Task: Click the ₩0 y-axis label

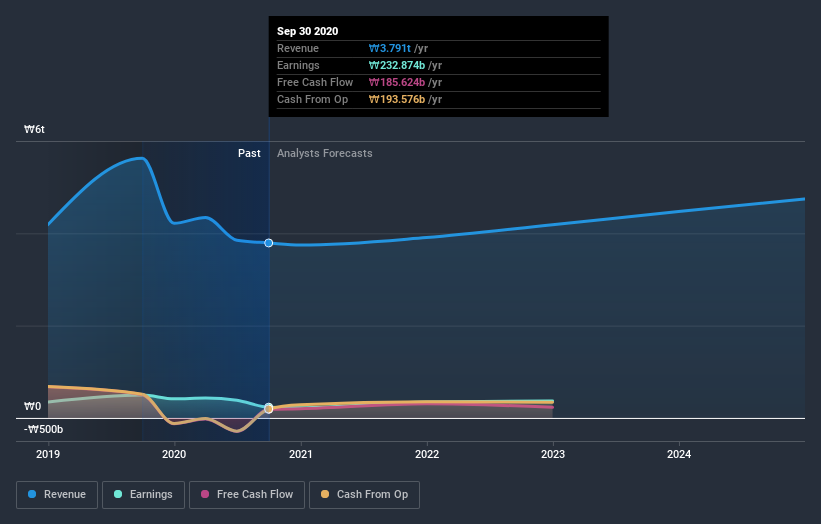Action: (32, 406)
